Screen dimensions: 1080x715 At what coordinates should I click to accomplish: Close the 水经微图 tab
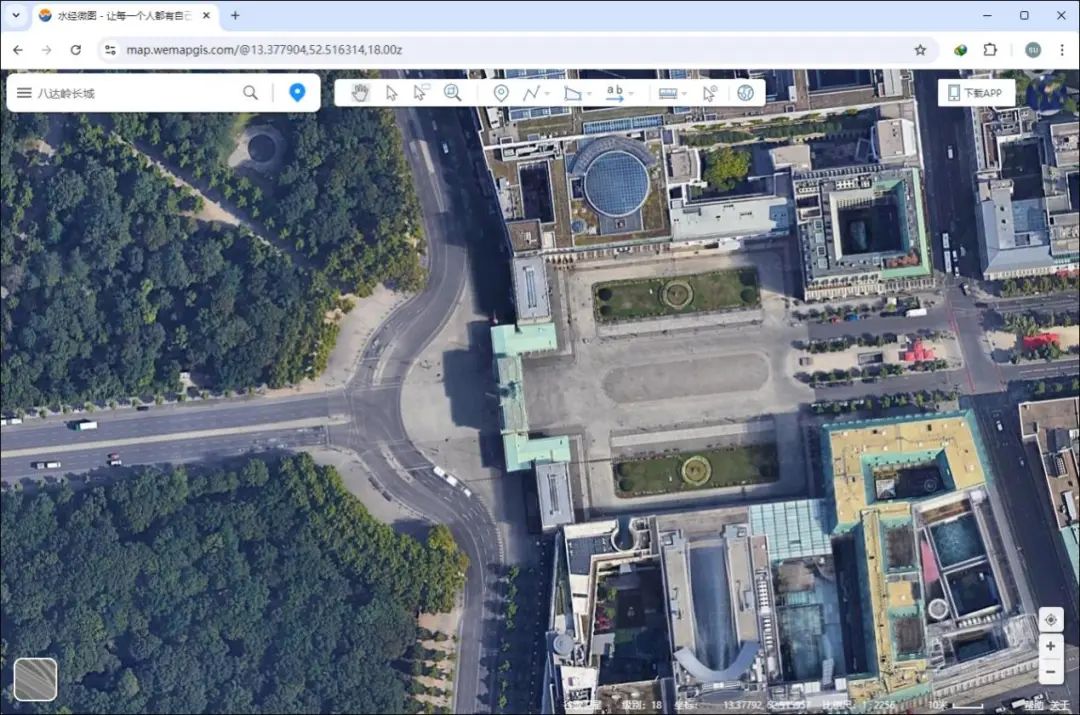click(206, 15)
